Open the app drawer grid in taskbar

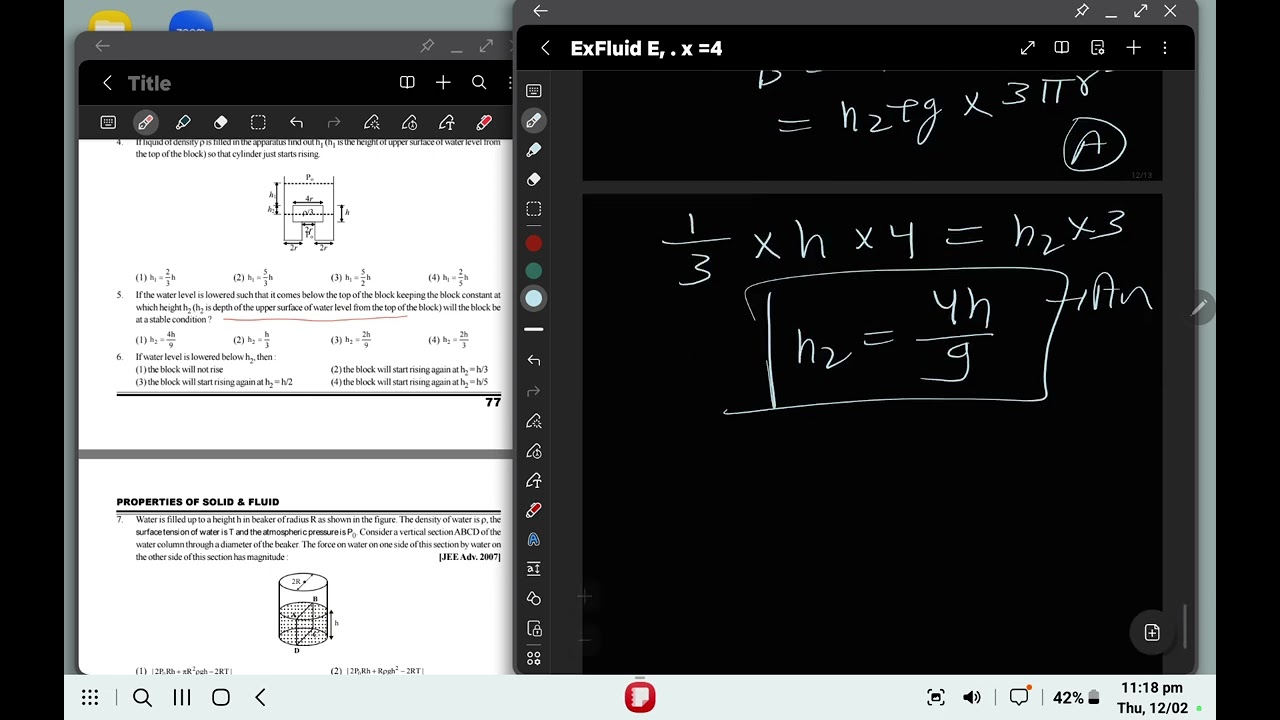click(90, 698)
